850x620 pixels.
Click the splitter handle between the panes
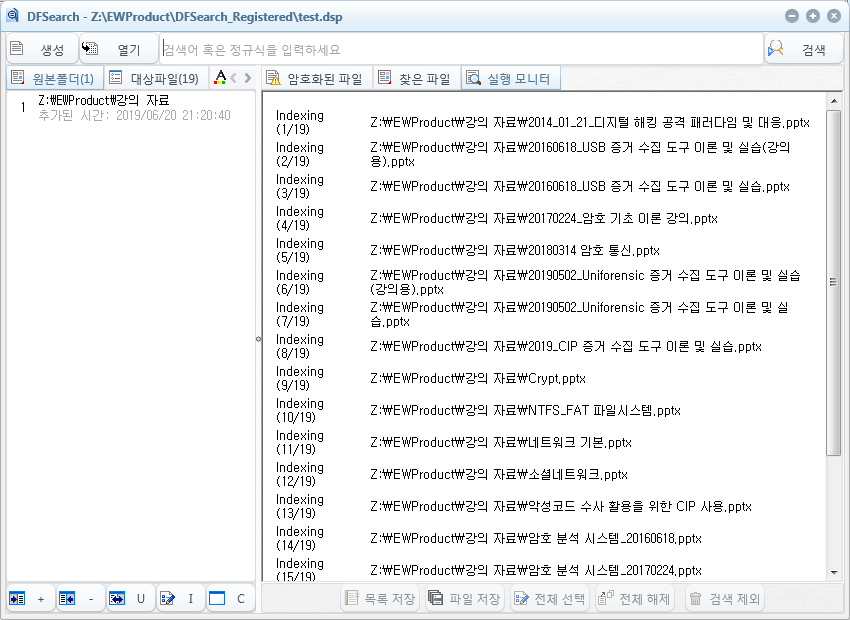258,339
